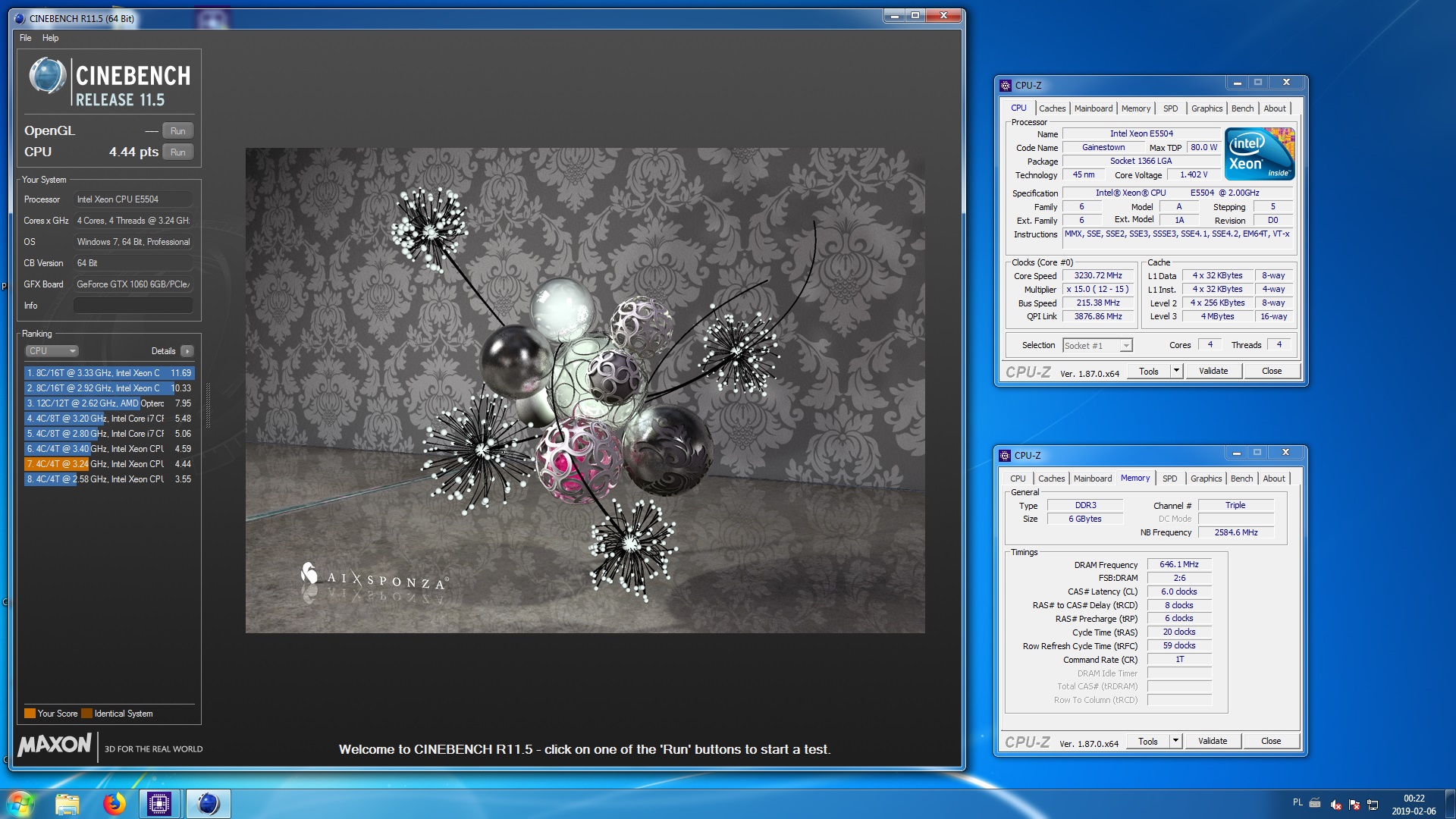Open File Explorer from the taskbar
The width and height of the screenshot is (1456, 819).
pyautogui.click(x=67, y=804)
